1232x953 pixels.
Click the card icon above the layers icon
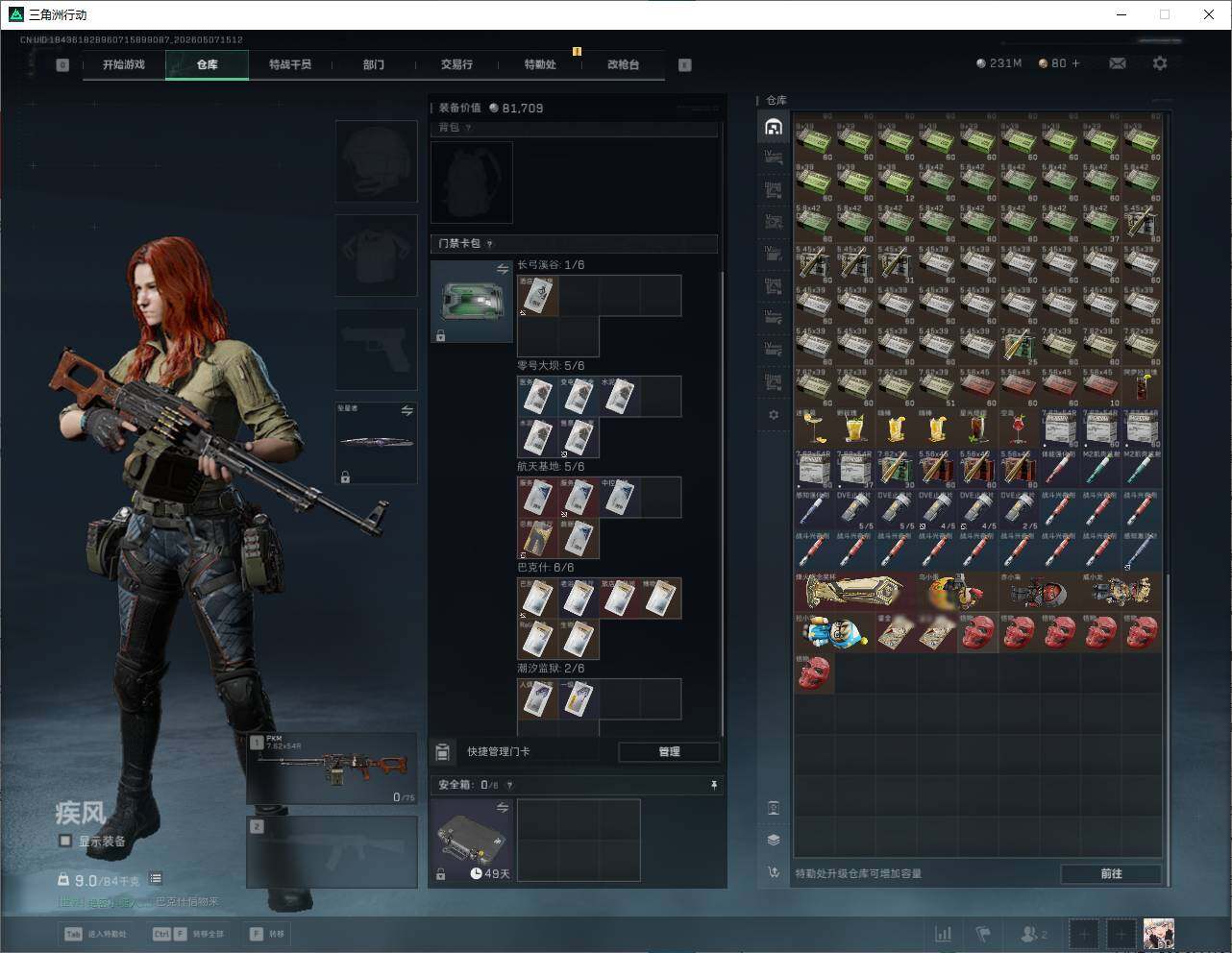tap(774, 808)
